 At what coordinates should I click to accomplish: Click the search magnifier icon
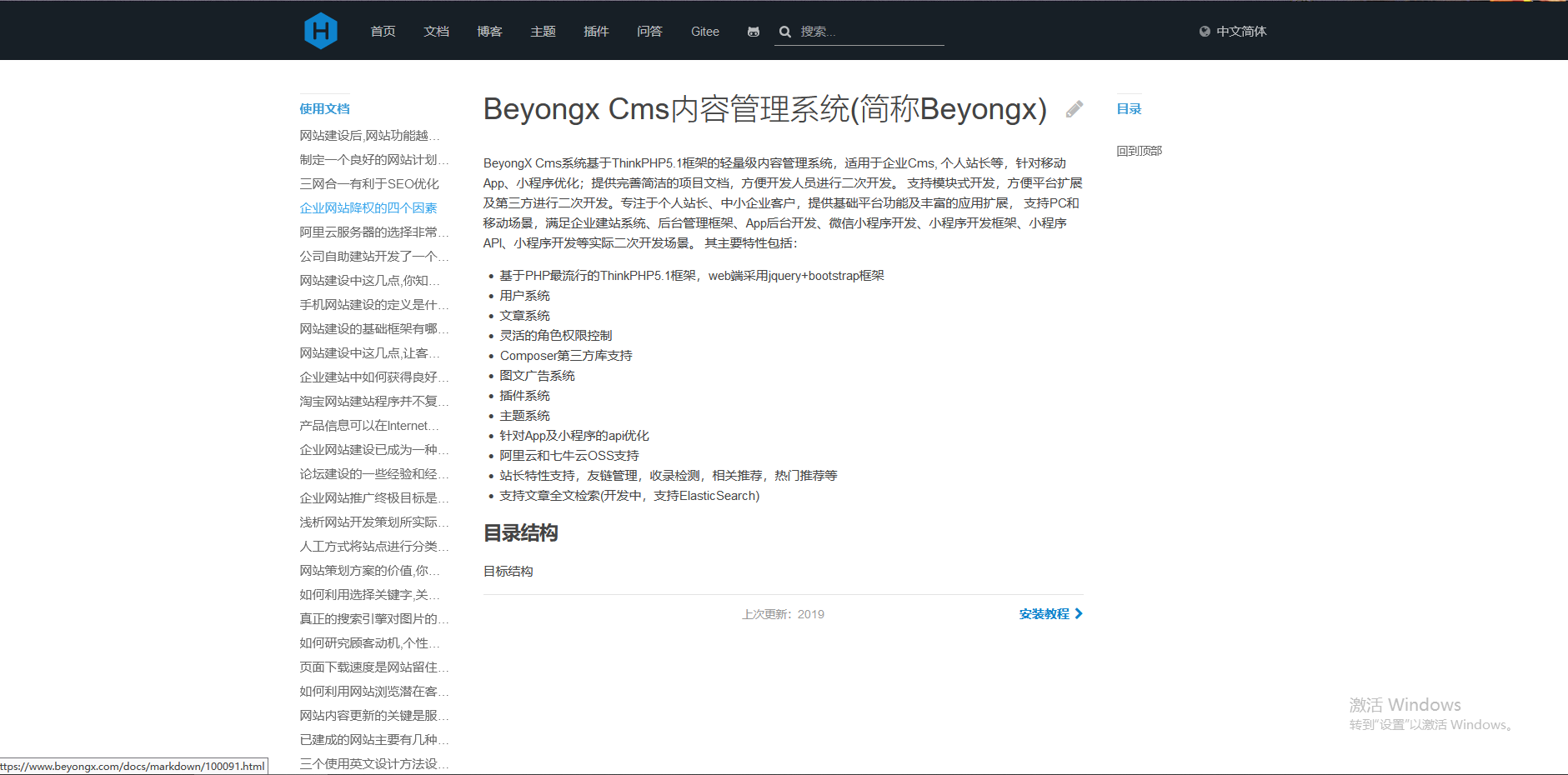point(785,32)
